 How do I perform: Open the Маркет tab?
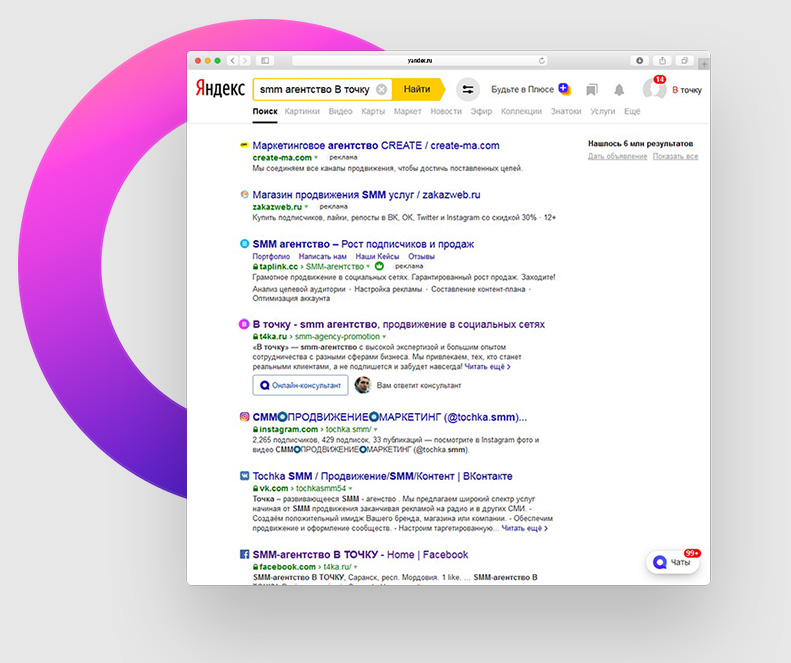pyautogui.click(x=408, y=112)
